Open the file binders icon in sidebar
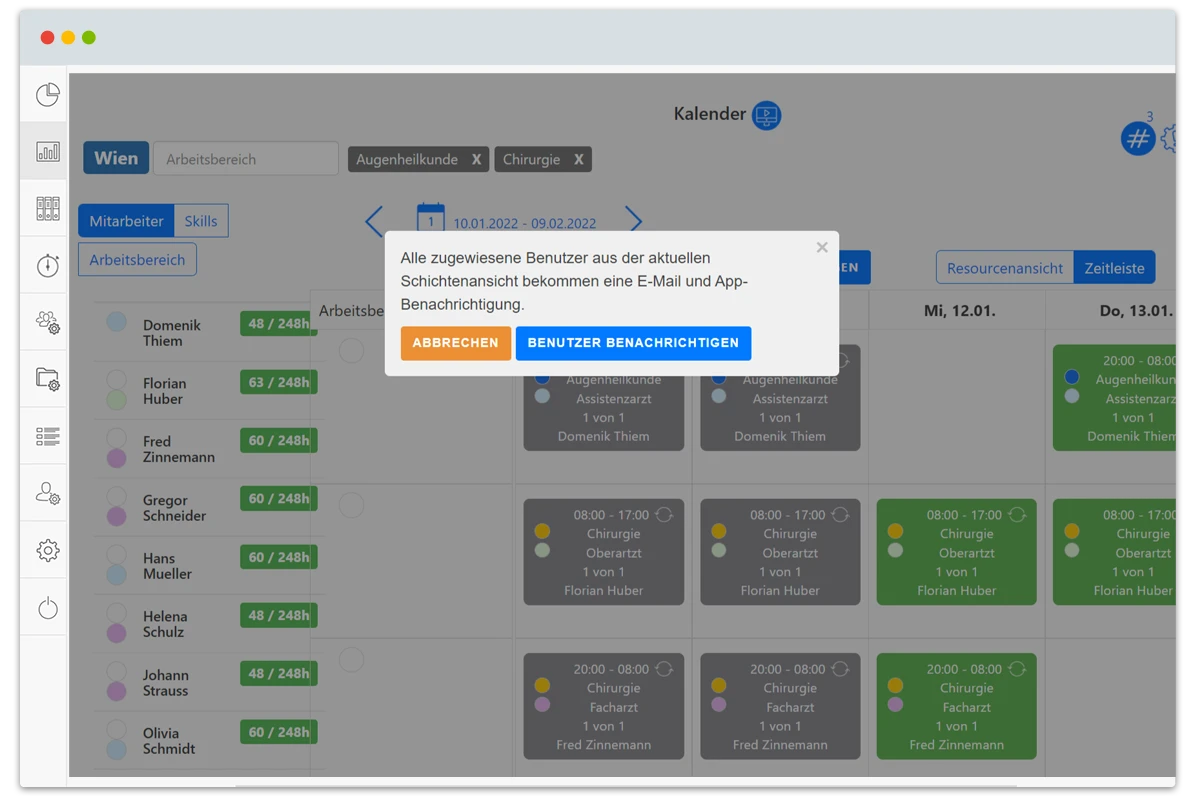The image size is (1200, 800). [x=47, y=209]
